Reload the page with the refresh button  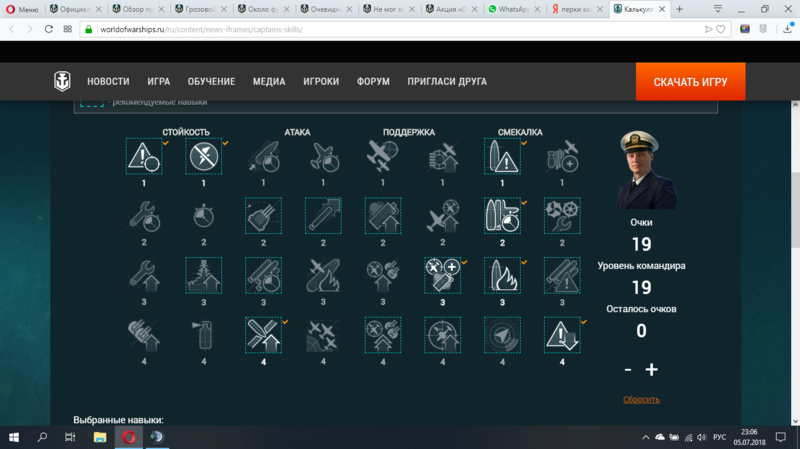click(48, 29)
